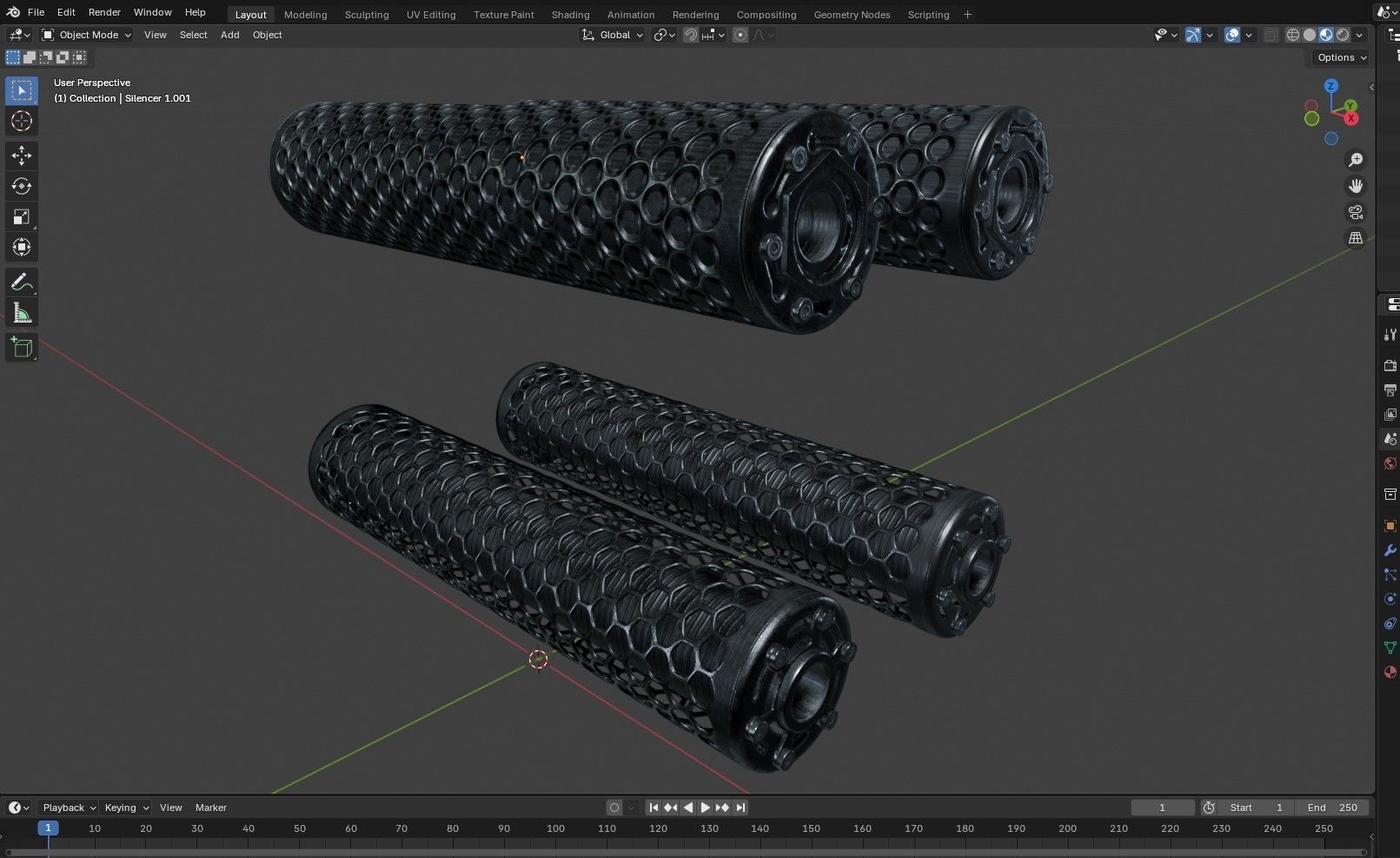The image size is (1400, 858).
Task: Switch to material preview shading
Action: click(x=1326, y=35)
